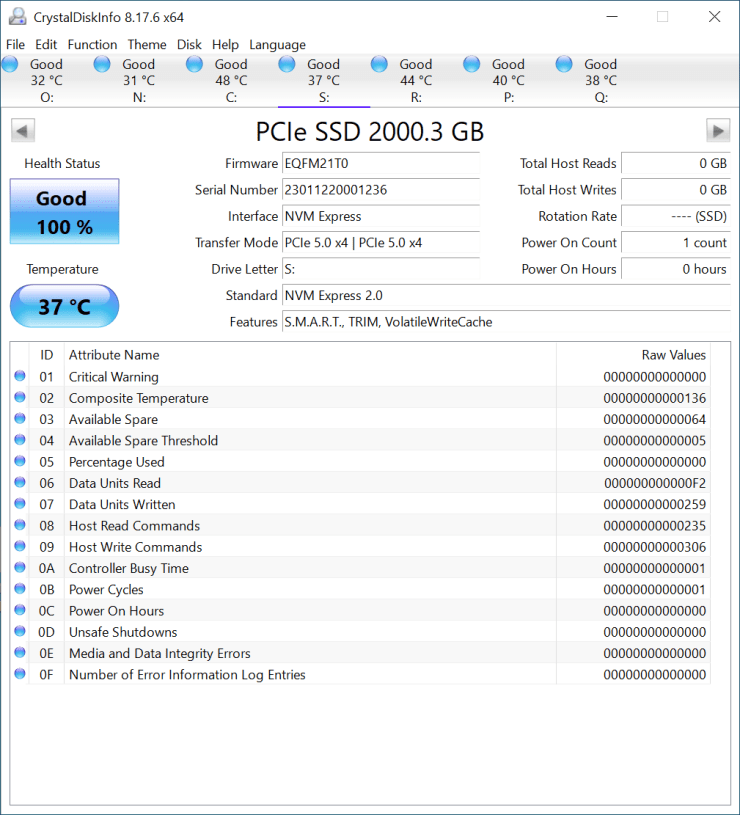Screen dimensions: 740x815
Task: Click the Drive Letter field S:
Action: (x=380, y=269)
